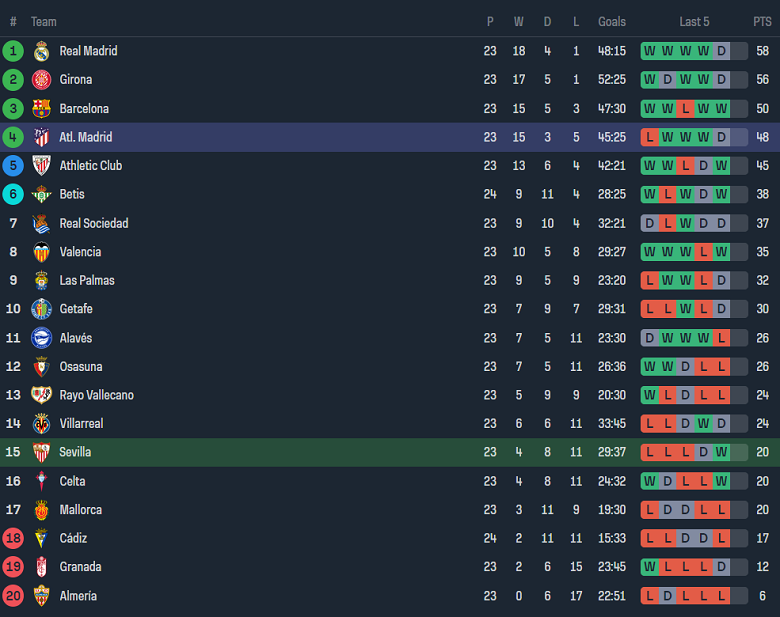Screen dimensions: 780x617
Task: Click the Barcelona club crest
Action: 41,109
